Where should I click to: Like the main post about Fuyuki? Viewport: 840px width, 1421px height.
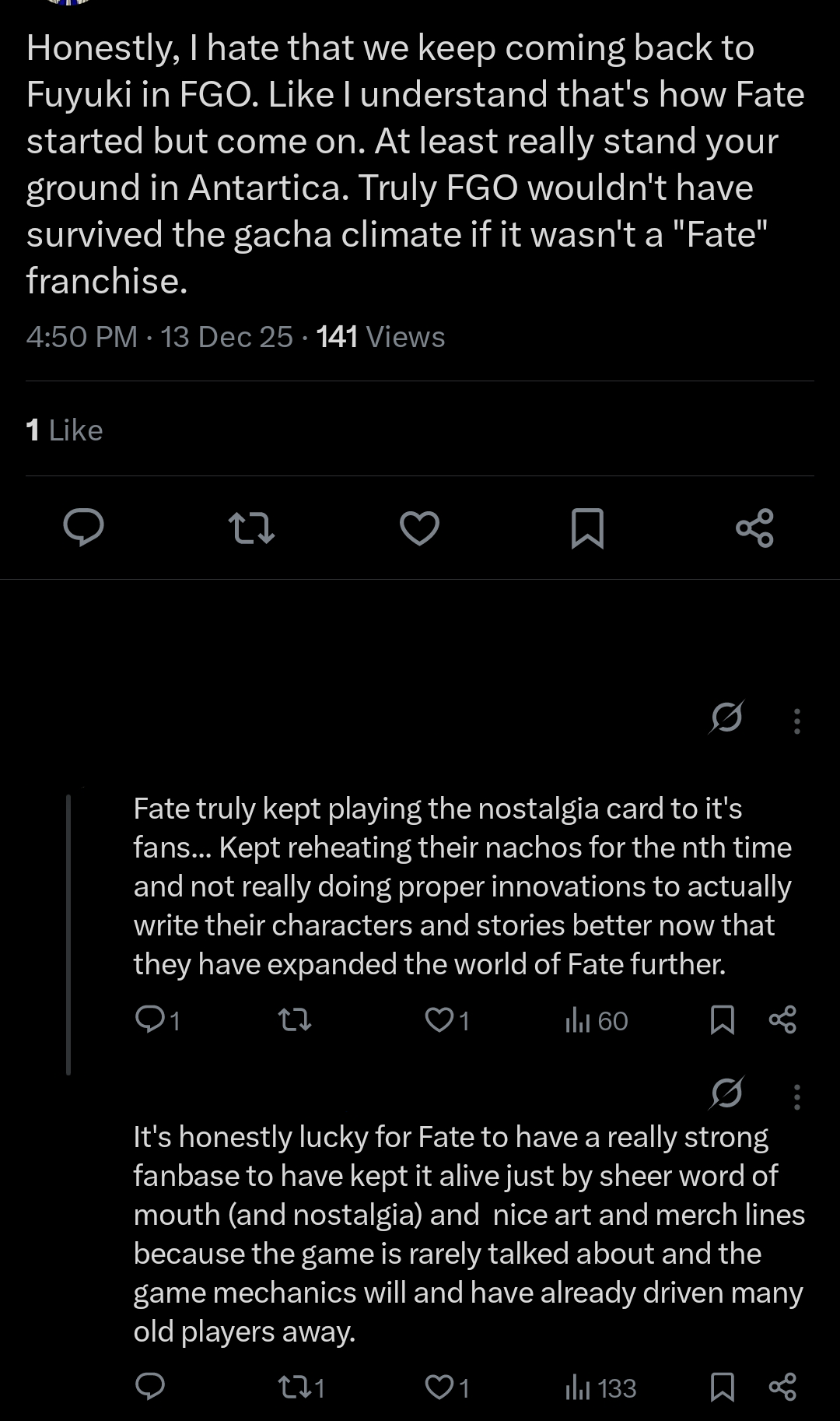coord(419,528)
